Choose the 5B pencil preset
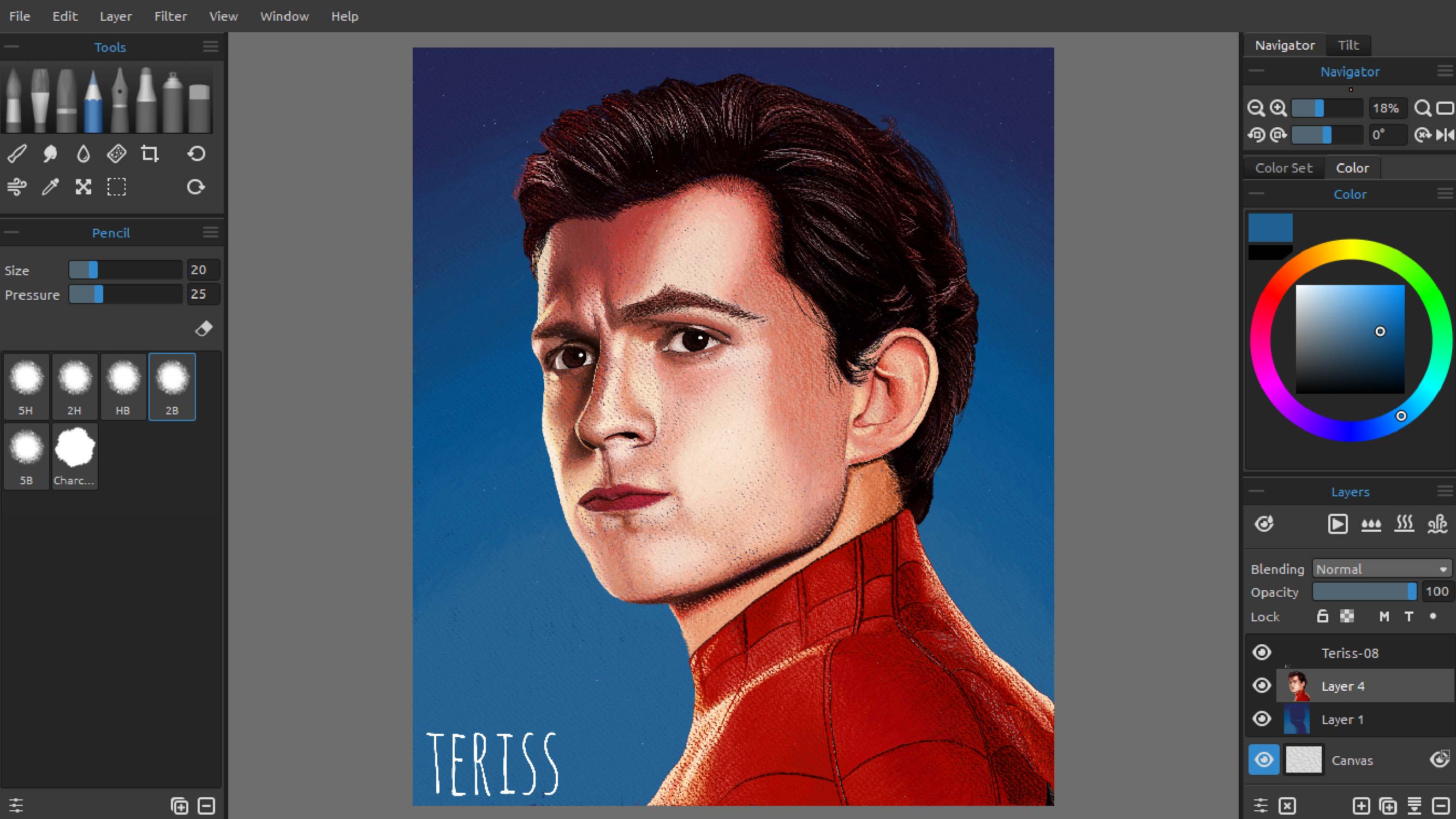This screenshot has width=1456, height=819. pyautogui.click(x=26, y=456)
